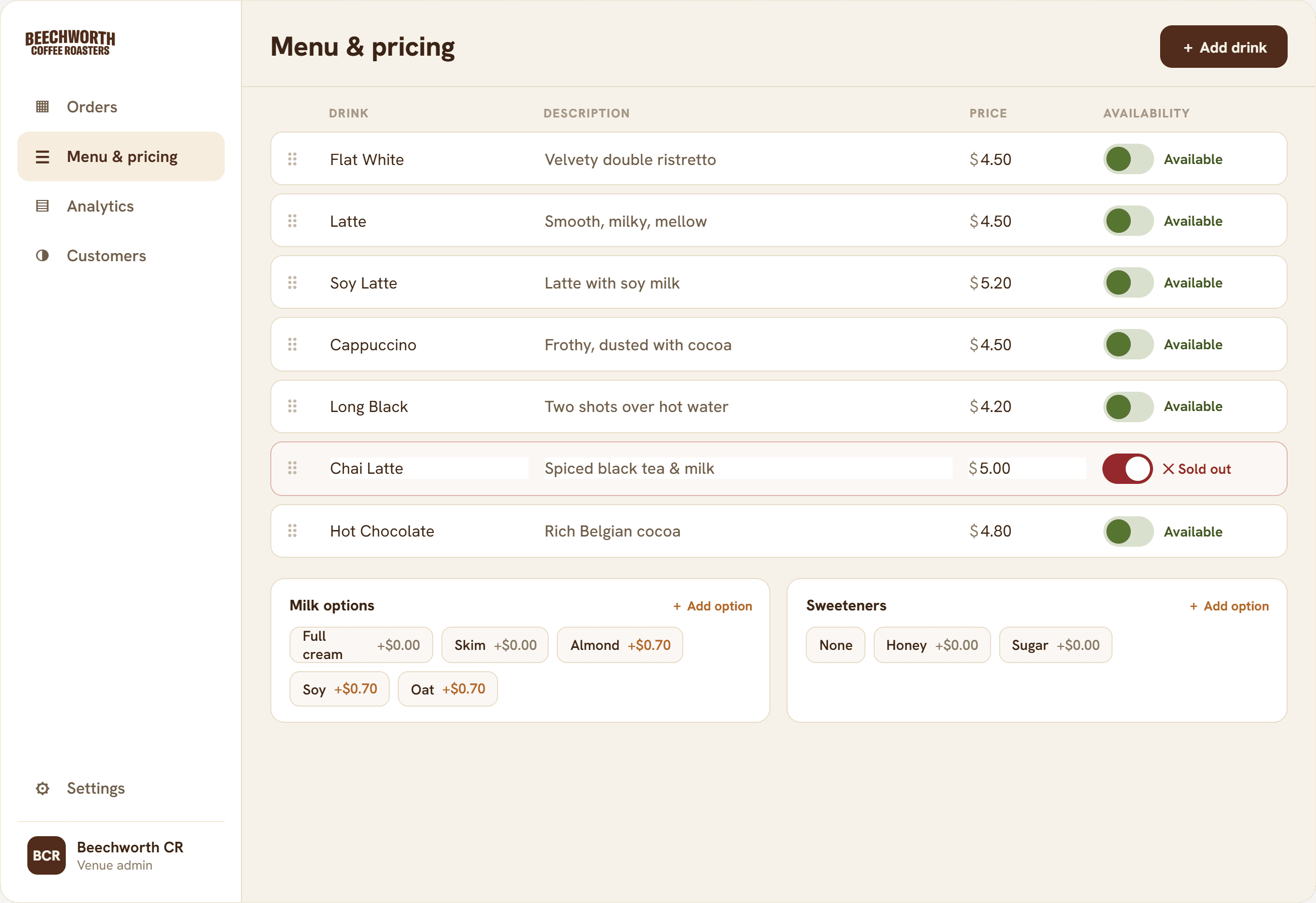Toggle Flat White availability switch

(x=1128, y=159)
